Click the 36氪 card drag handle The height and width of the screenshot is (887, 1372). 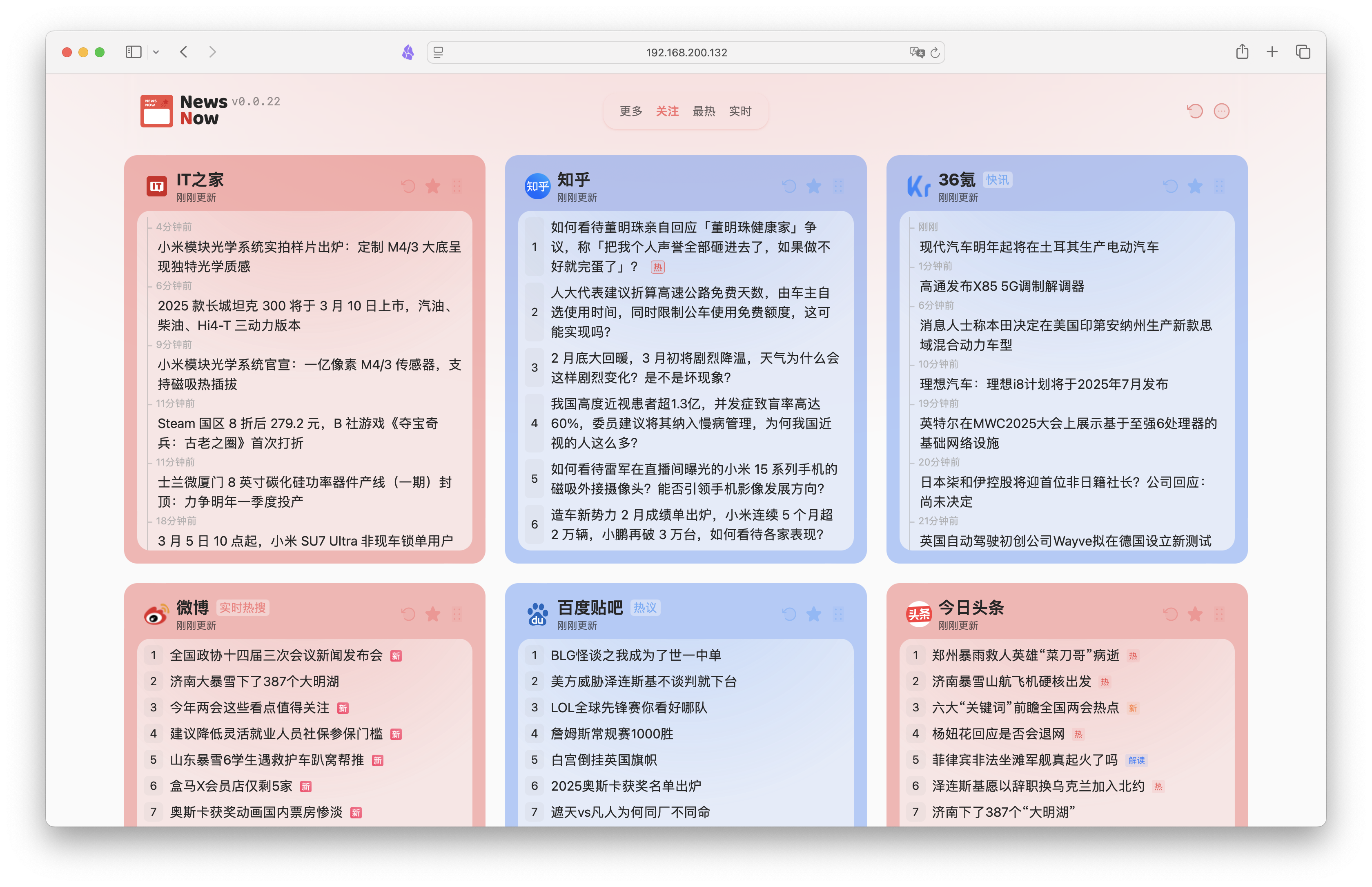coord(1219,186)
